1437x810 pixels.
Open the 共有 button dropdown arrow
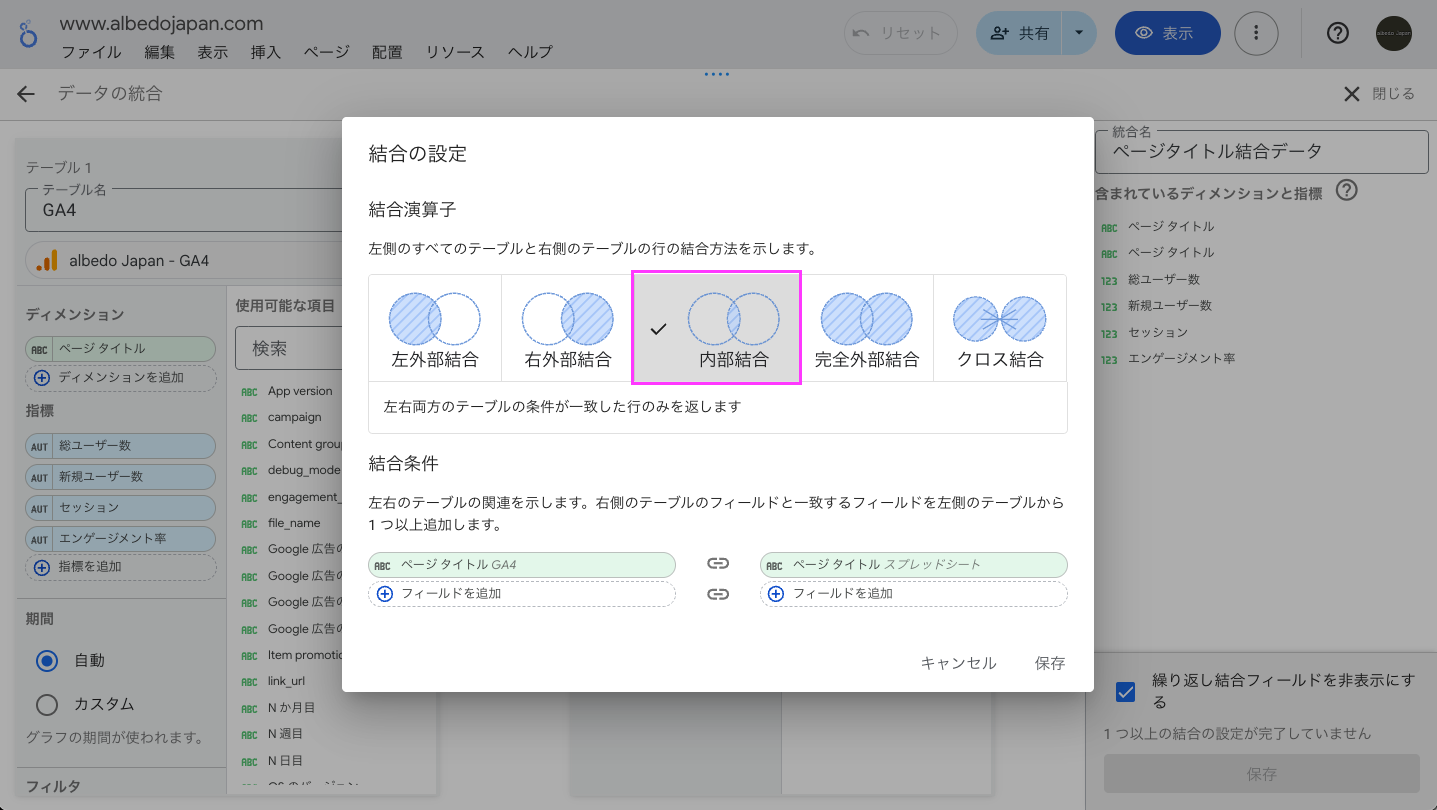pos(1079,33)
